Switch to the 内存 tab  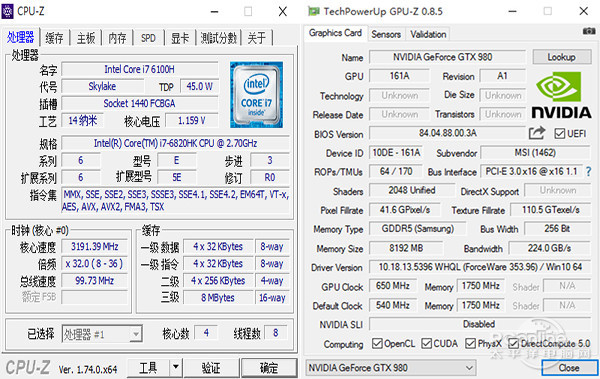click(x=117, y=38)
